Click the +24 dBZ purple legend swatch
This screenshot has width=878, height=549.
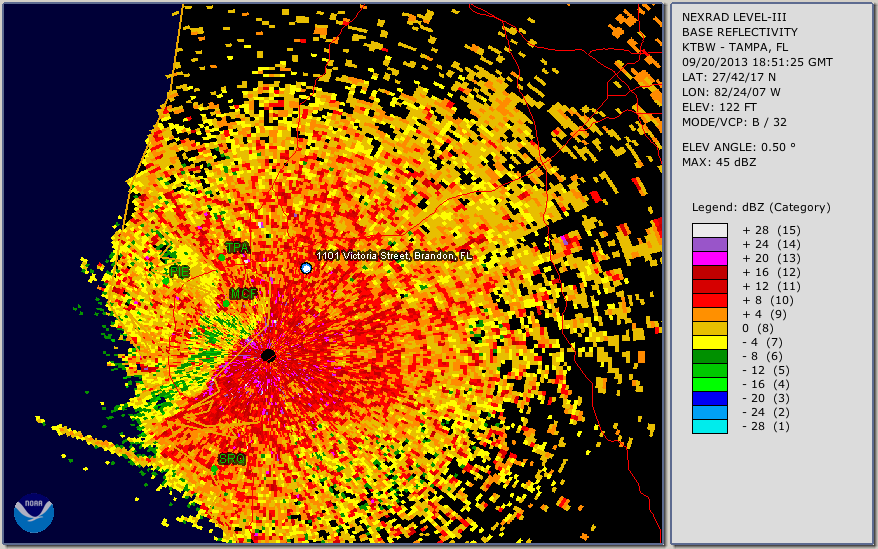(709, 244)
